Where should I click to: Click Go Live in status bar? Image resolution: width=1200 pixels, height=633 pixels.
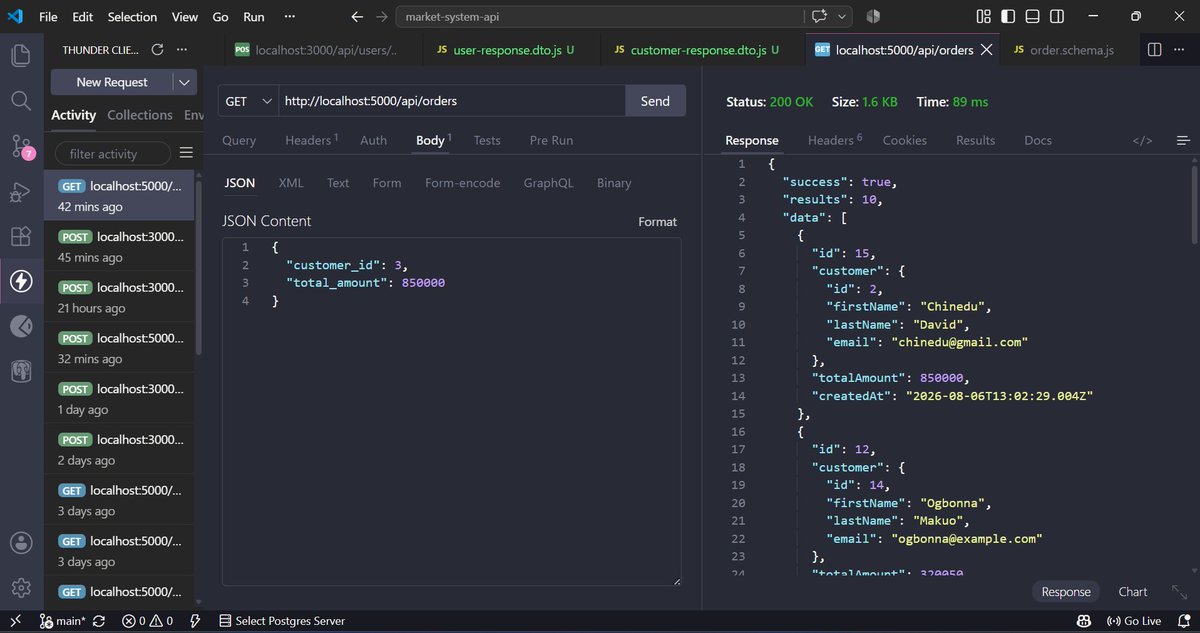(1133, 621)
